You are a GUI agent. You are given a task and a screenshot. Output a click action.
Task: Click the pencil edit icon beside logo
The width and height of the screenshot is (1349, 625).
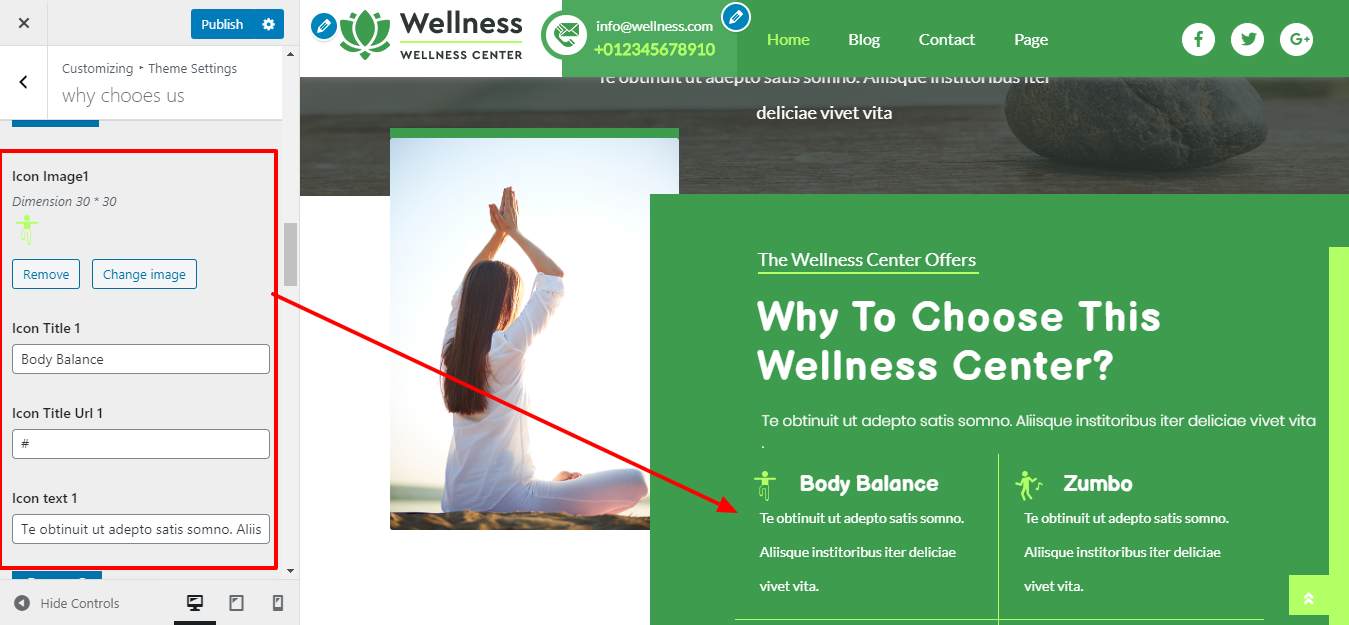pos(324,26)
